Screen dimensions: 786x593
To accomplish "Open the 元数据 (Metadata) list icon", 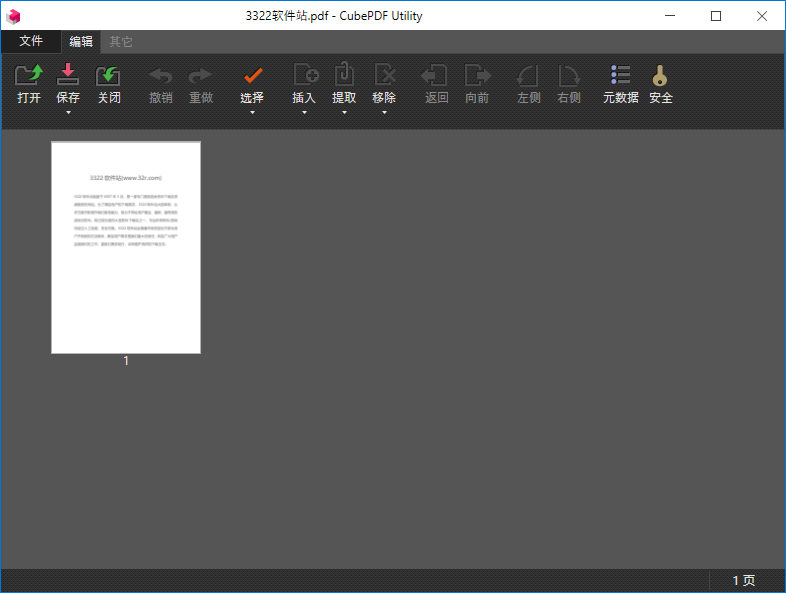I will 621,75.
